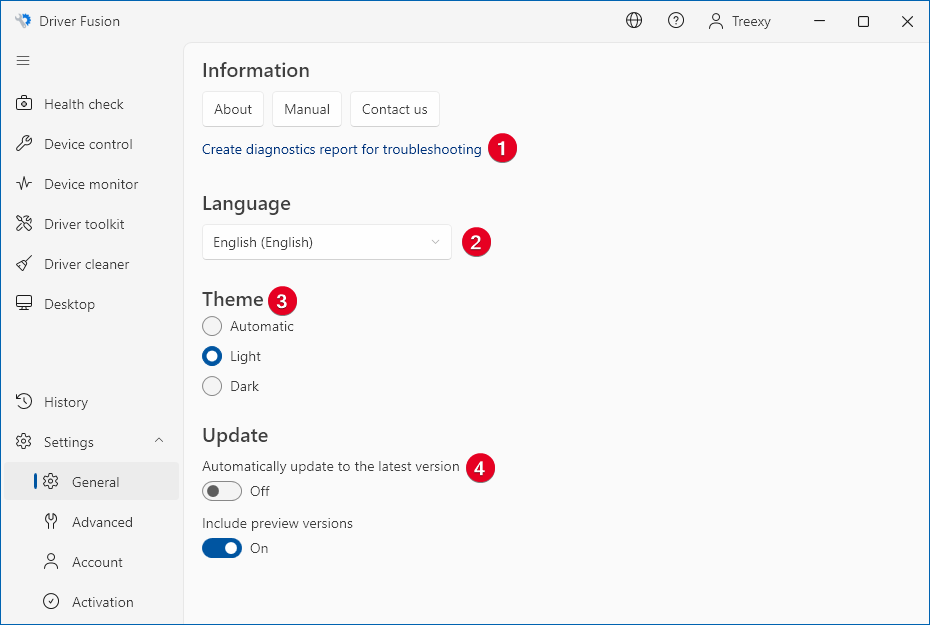
Task: Open Account settings
Action: pos(92,562)
